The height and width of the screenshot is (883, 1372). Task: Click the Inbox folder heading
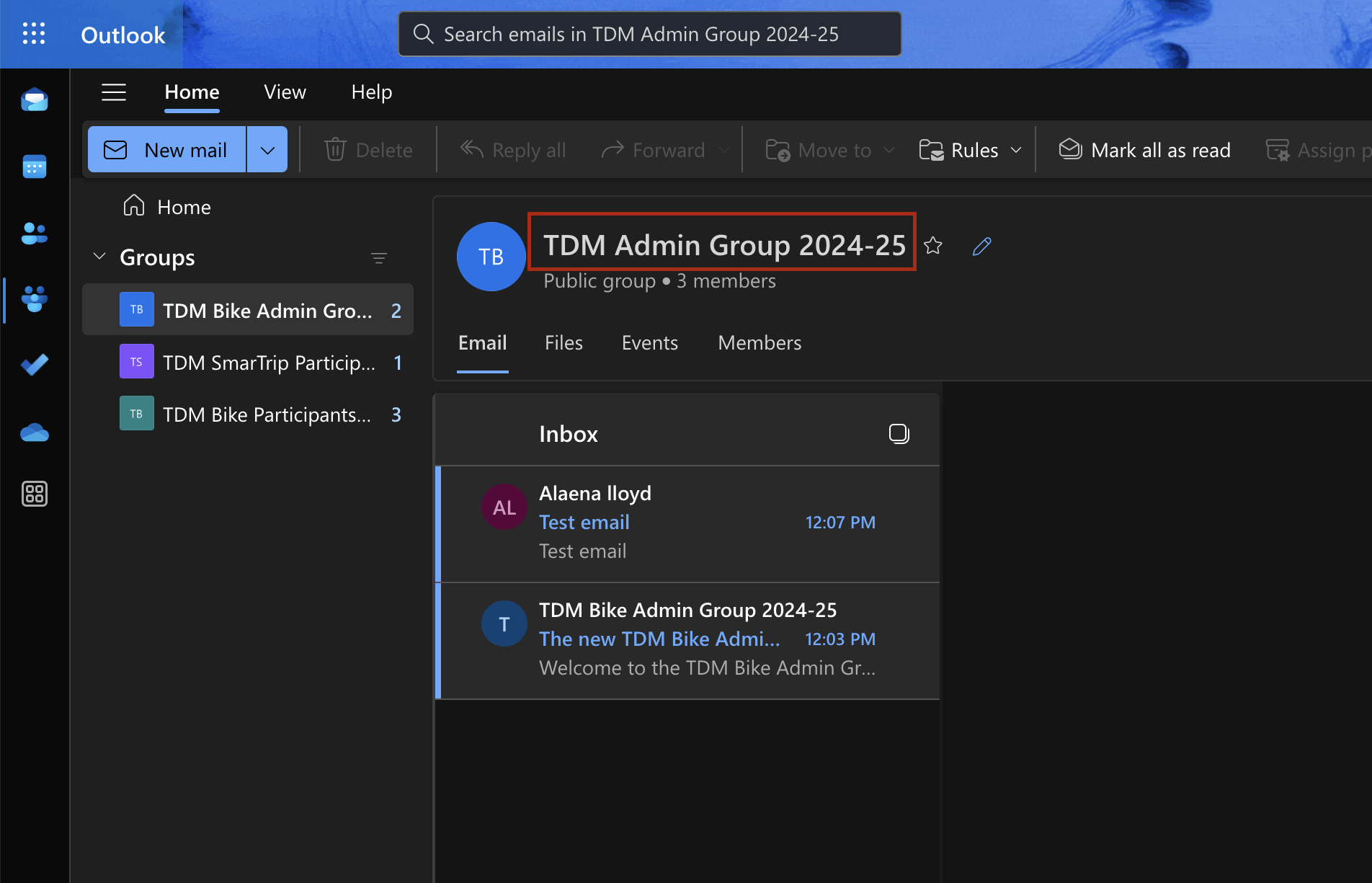[x=569, y=434]
